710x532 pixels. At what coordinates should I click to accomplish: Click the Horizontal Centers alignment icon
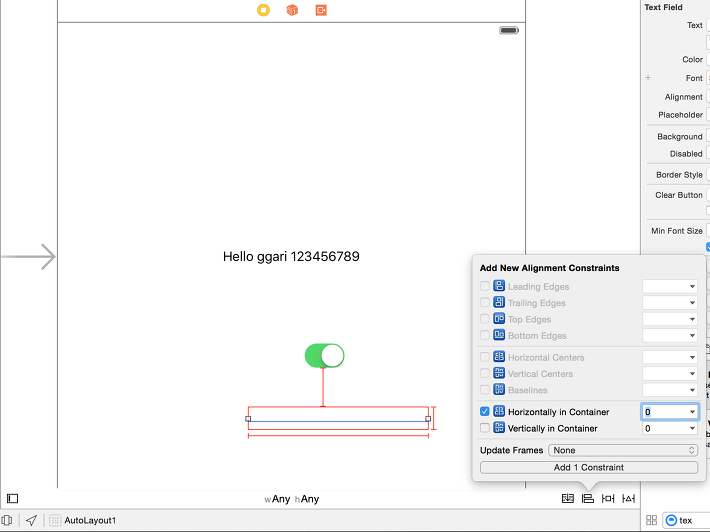(499, 357)
